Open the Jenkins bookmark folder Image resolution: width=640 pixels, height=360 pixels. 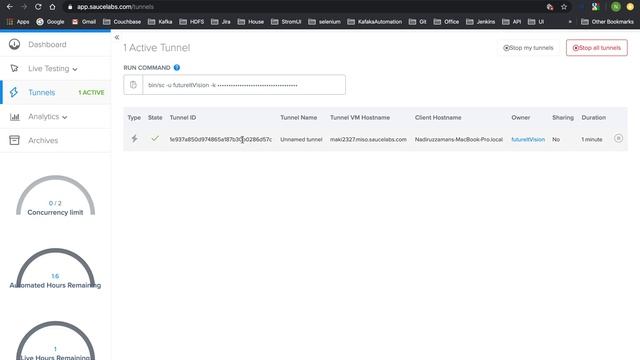point(481,22)
